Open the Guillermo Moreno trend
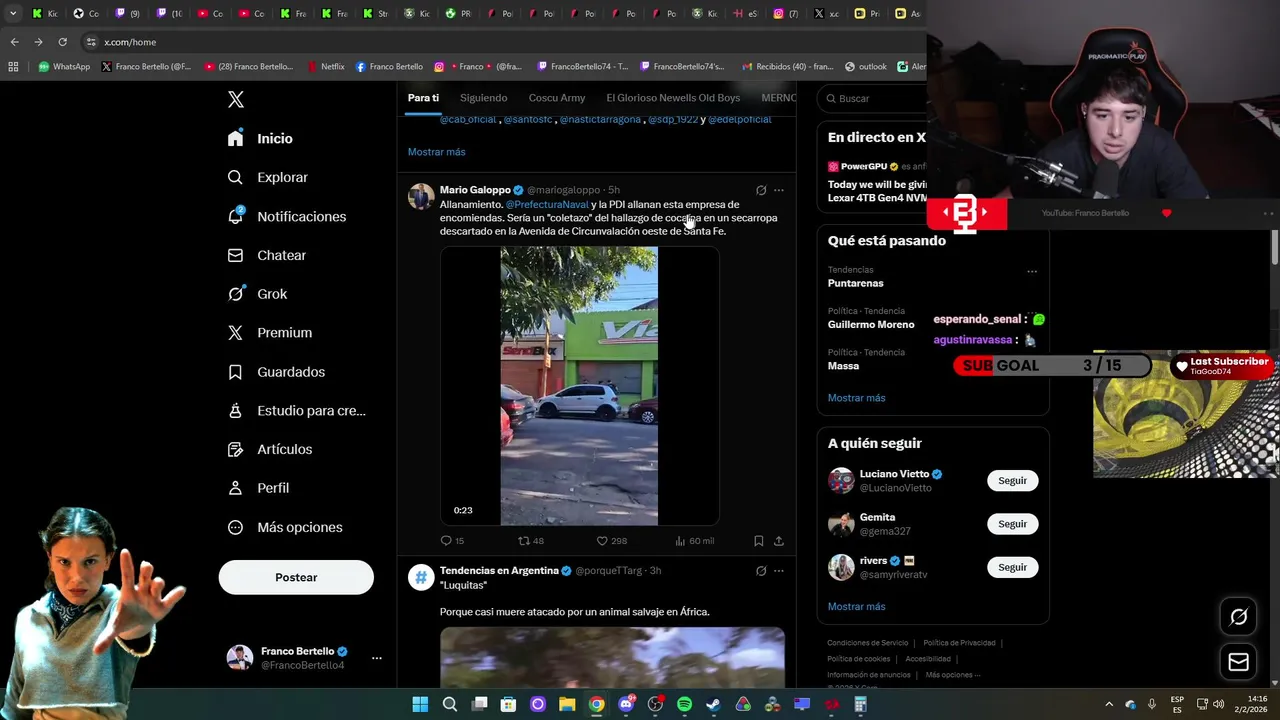The image size is (1280, 720). [x=871, y=324]
